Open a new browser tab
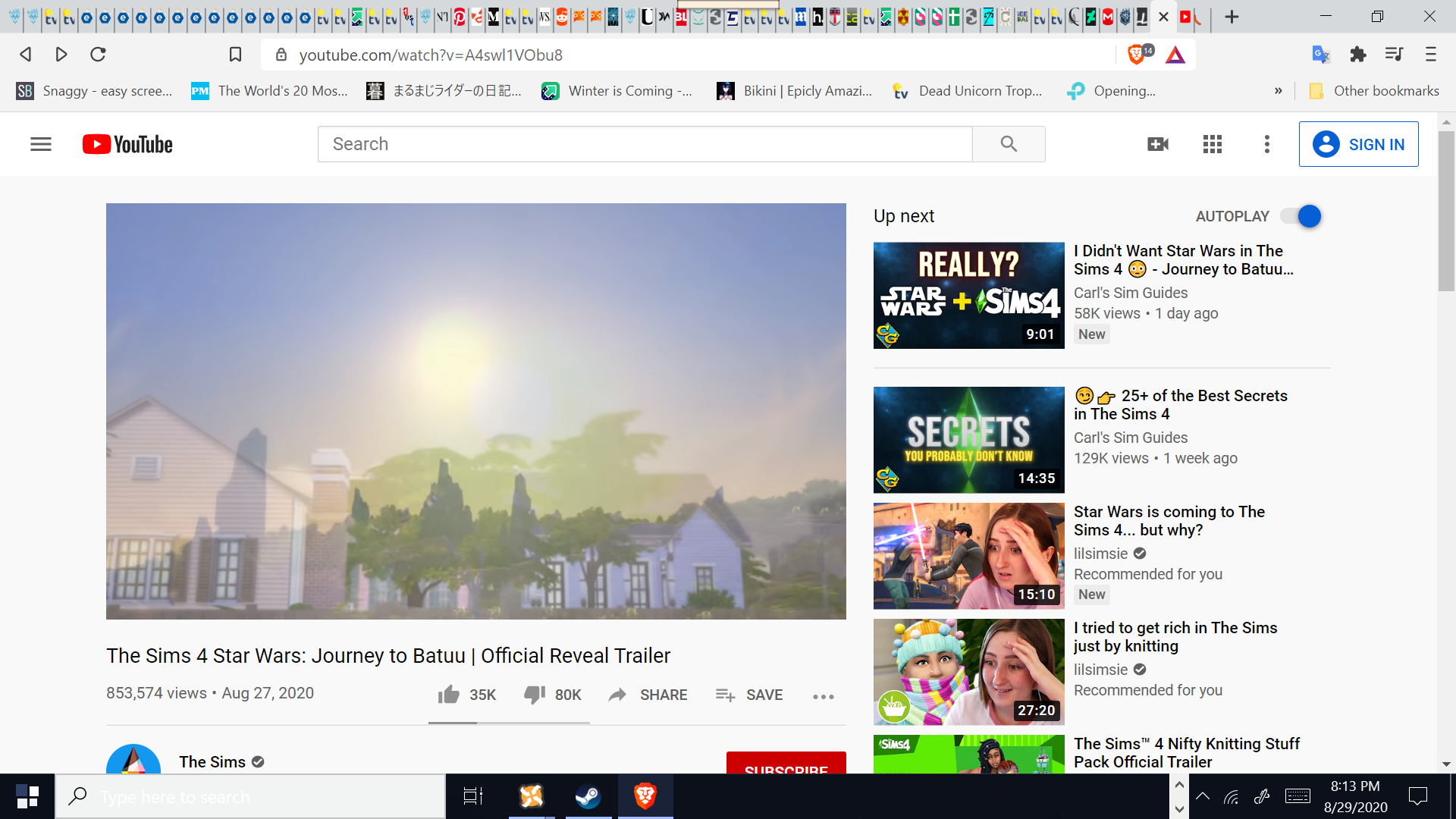The image size is (1456, 819). [1232, 17]
